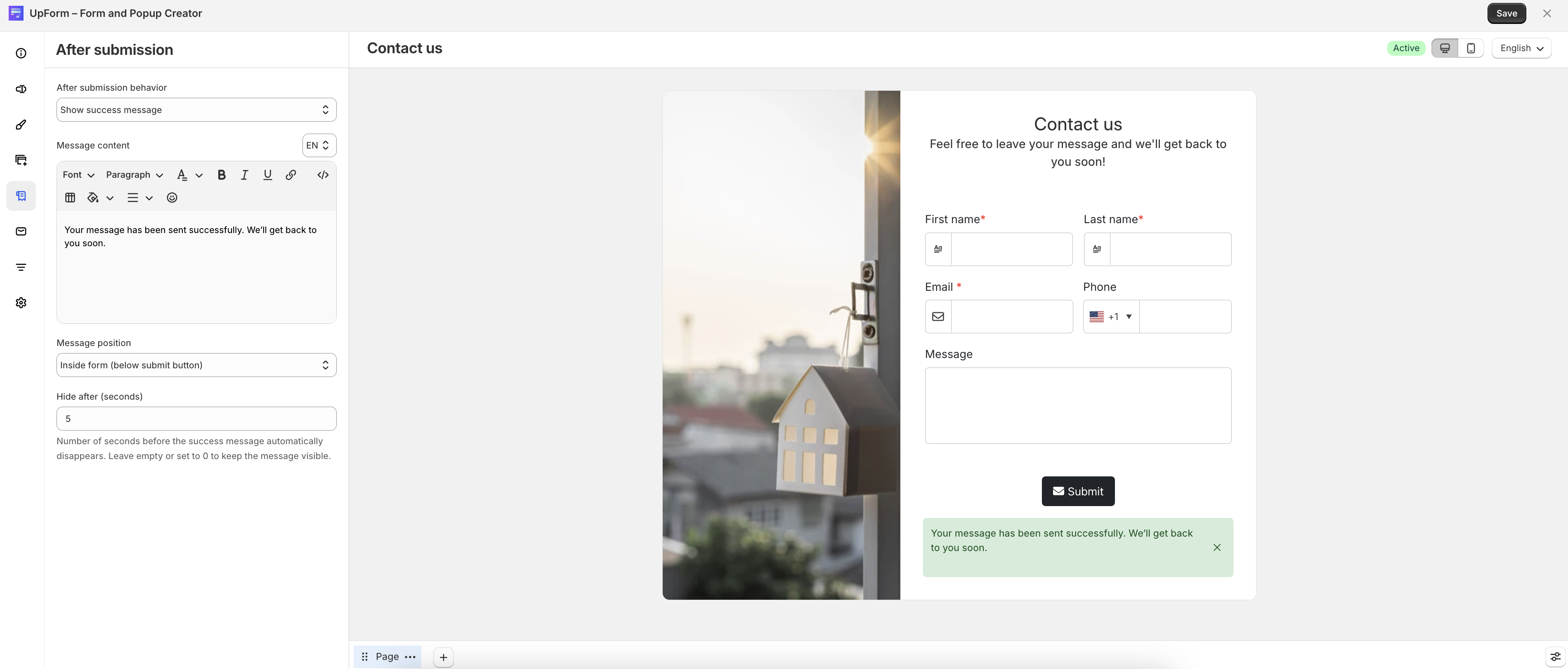
Task: Open source code view in editor
Action: (323, 175)
